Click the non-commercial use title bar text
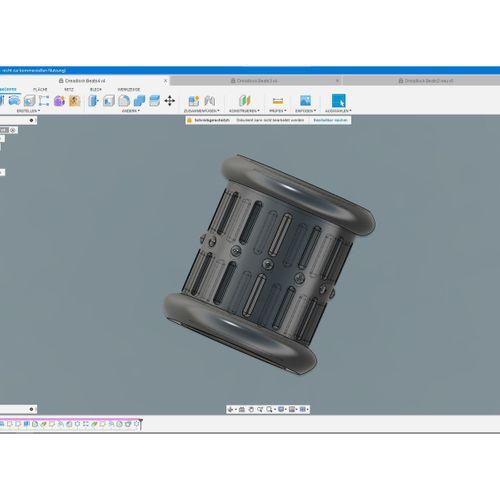This screenshot has height=500, width=500. (x=33, y=70)
